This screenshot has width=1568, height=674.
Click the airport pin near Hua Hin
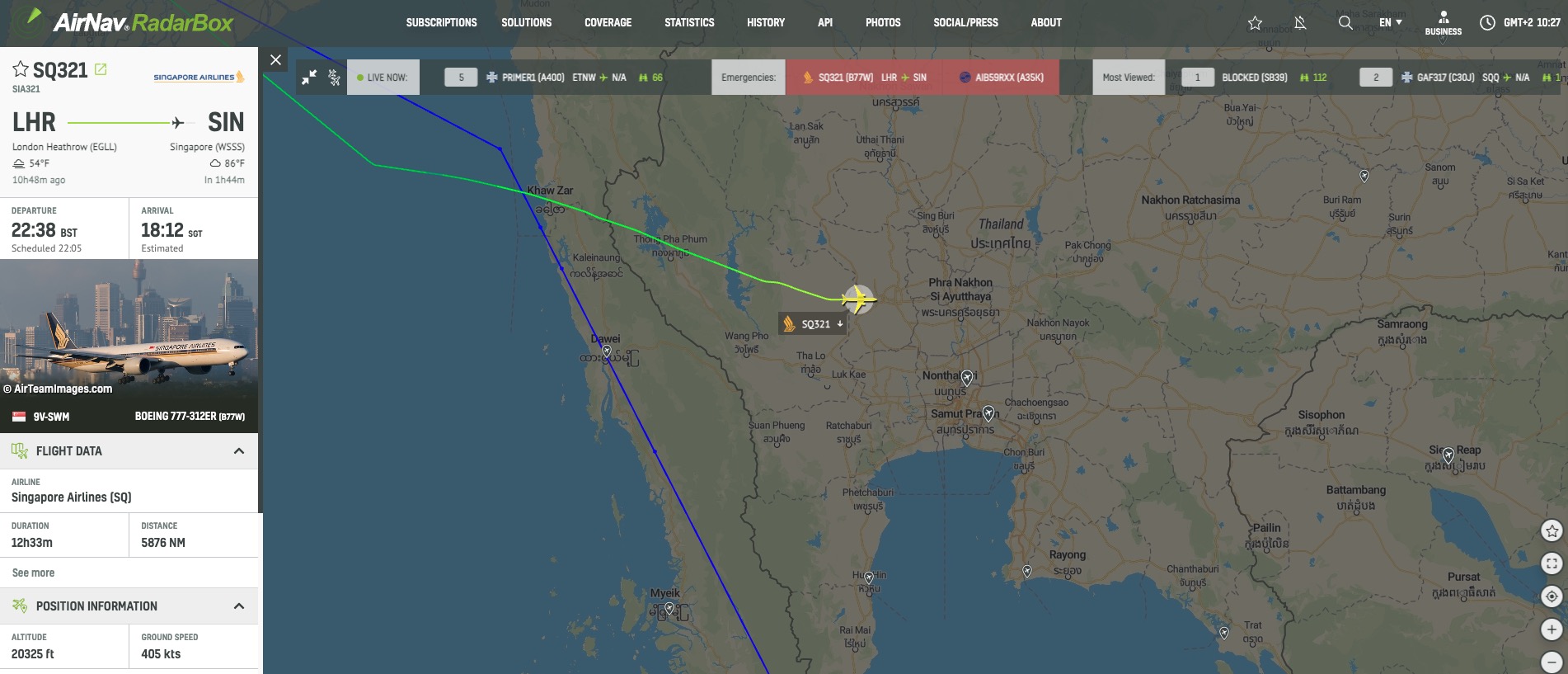click(x=868, y=578)
